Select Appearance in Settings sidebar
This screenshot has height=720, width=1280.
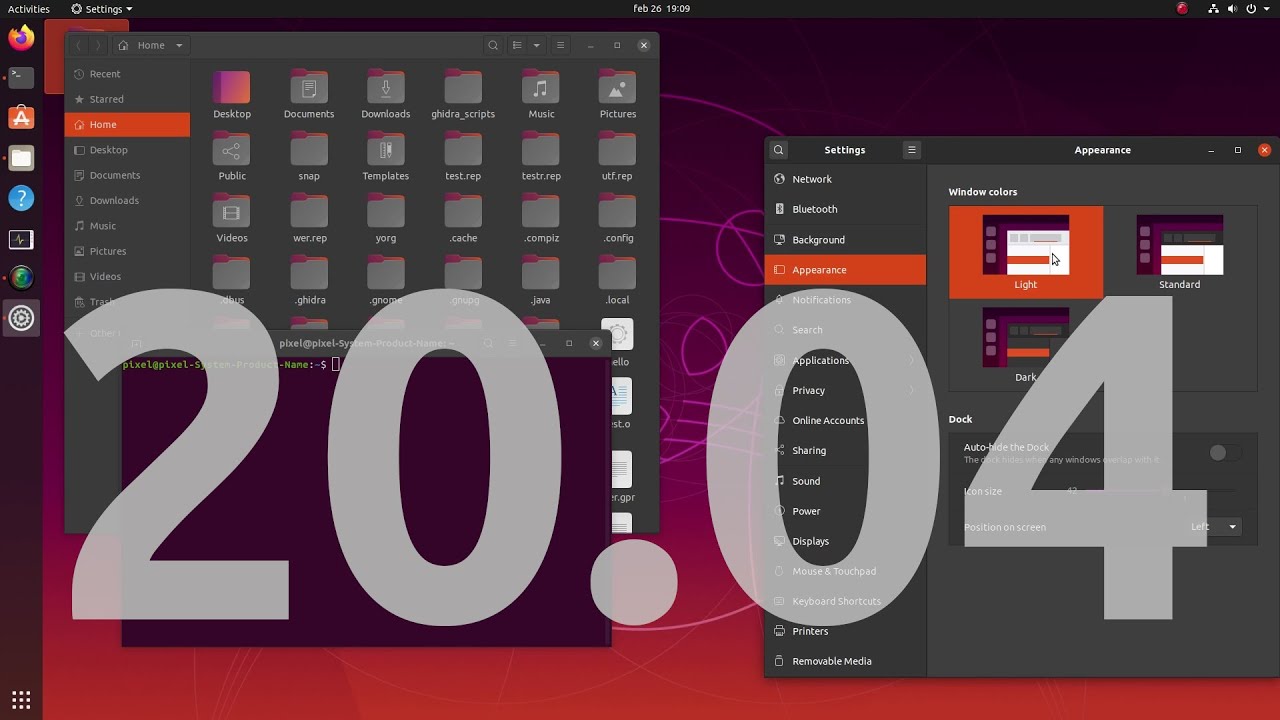tap(845, 270)
